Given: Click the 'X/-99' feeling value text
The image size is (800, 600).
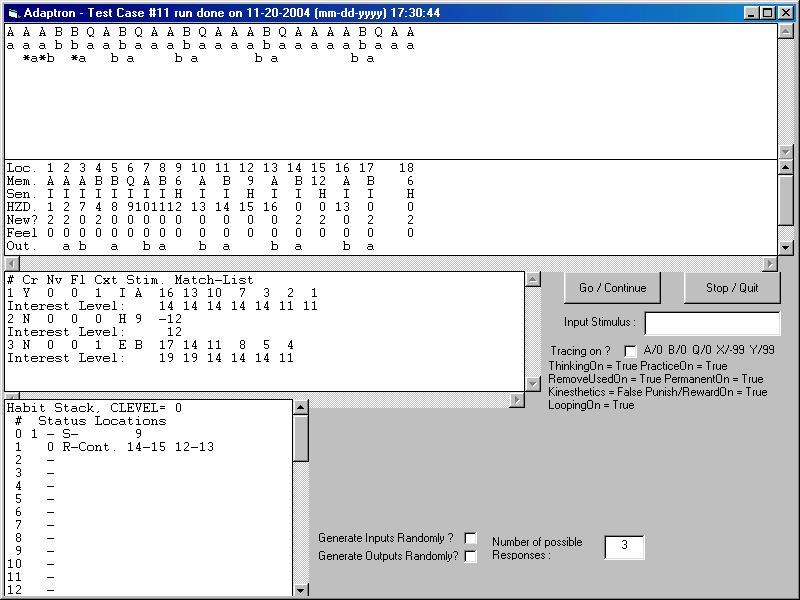Looking at the screenshot, I should pos(730,350).
